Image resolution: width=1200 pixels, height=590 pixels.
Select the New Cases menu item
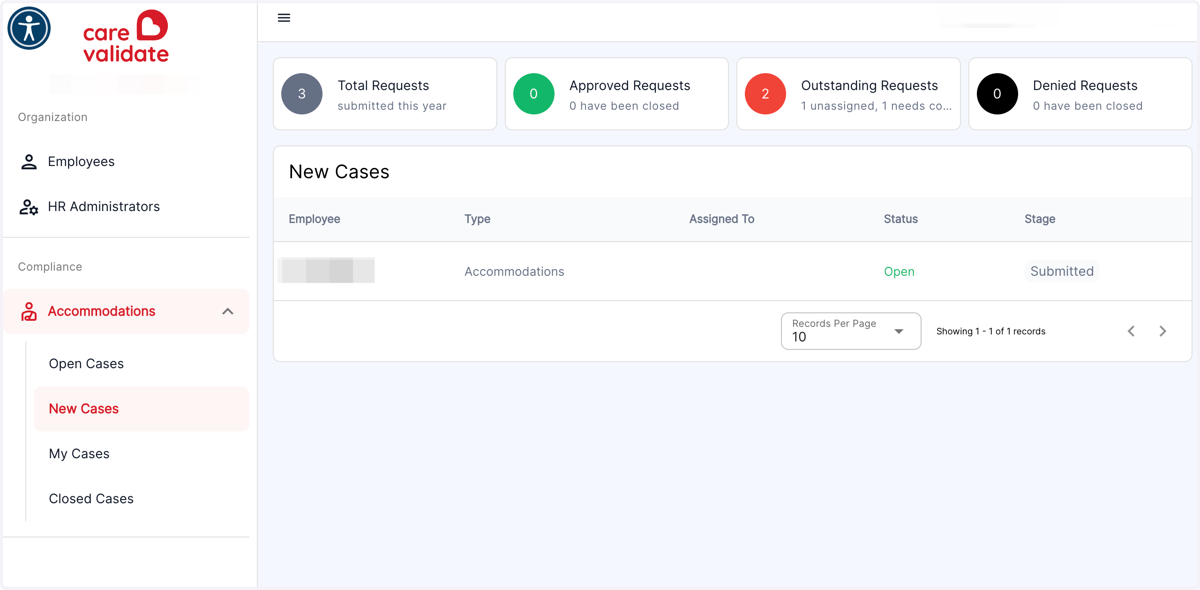tap(141, 409)
